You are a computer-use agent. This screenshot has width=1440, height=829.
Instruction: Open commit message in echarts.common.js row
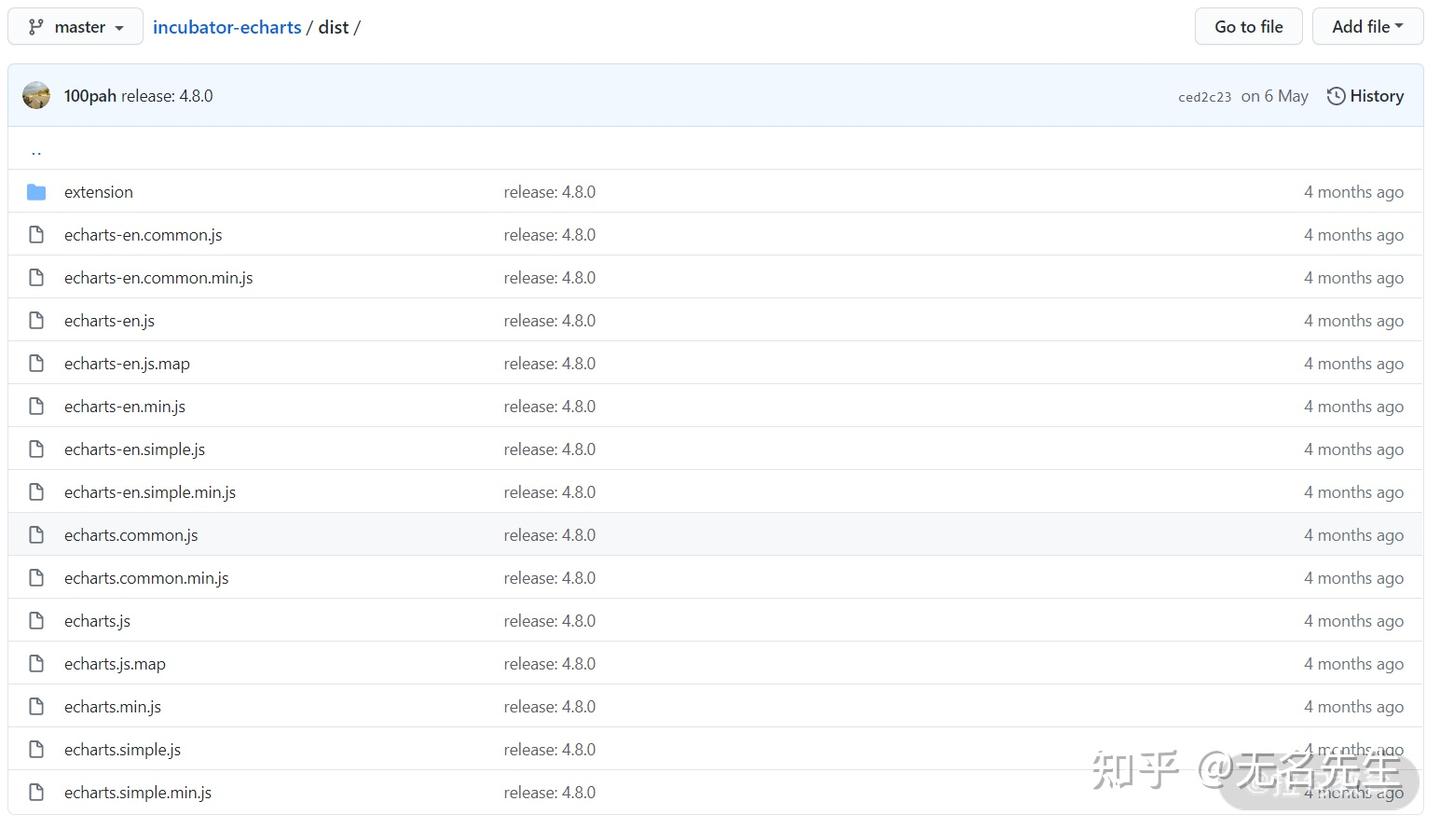click(550, 536)
